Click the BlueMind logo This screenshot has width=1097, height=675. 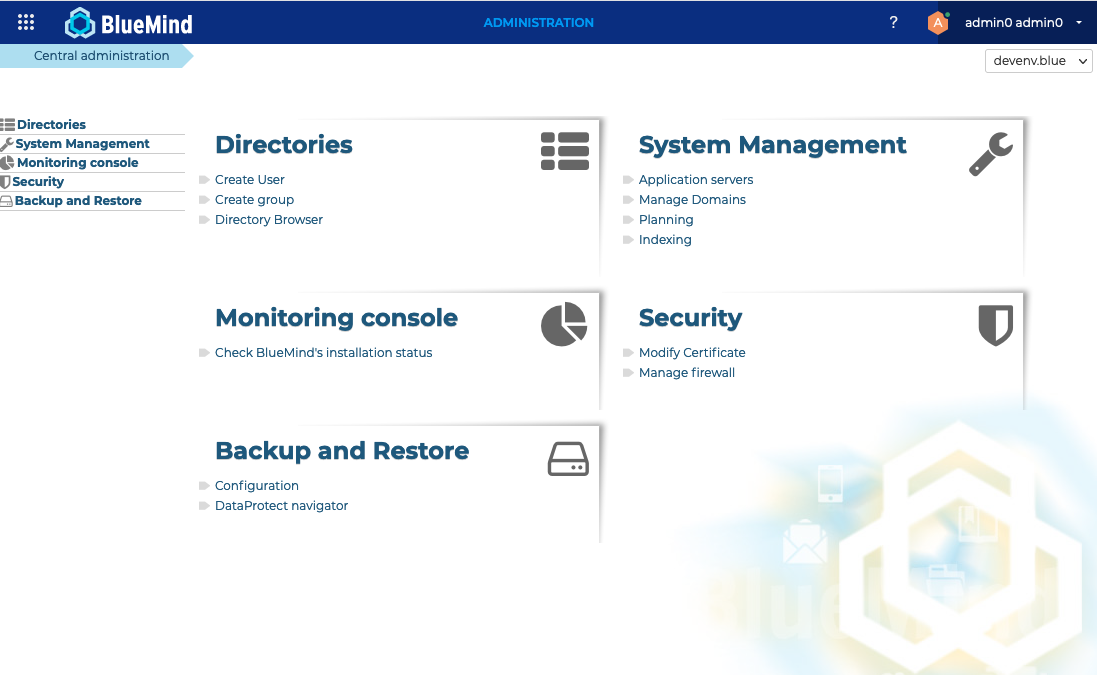128,23
